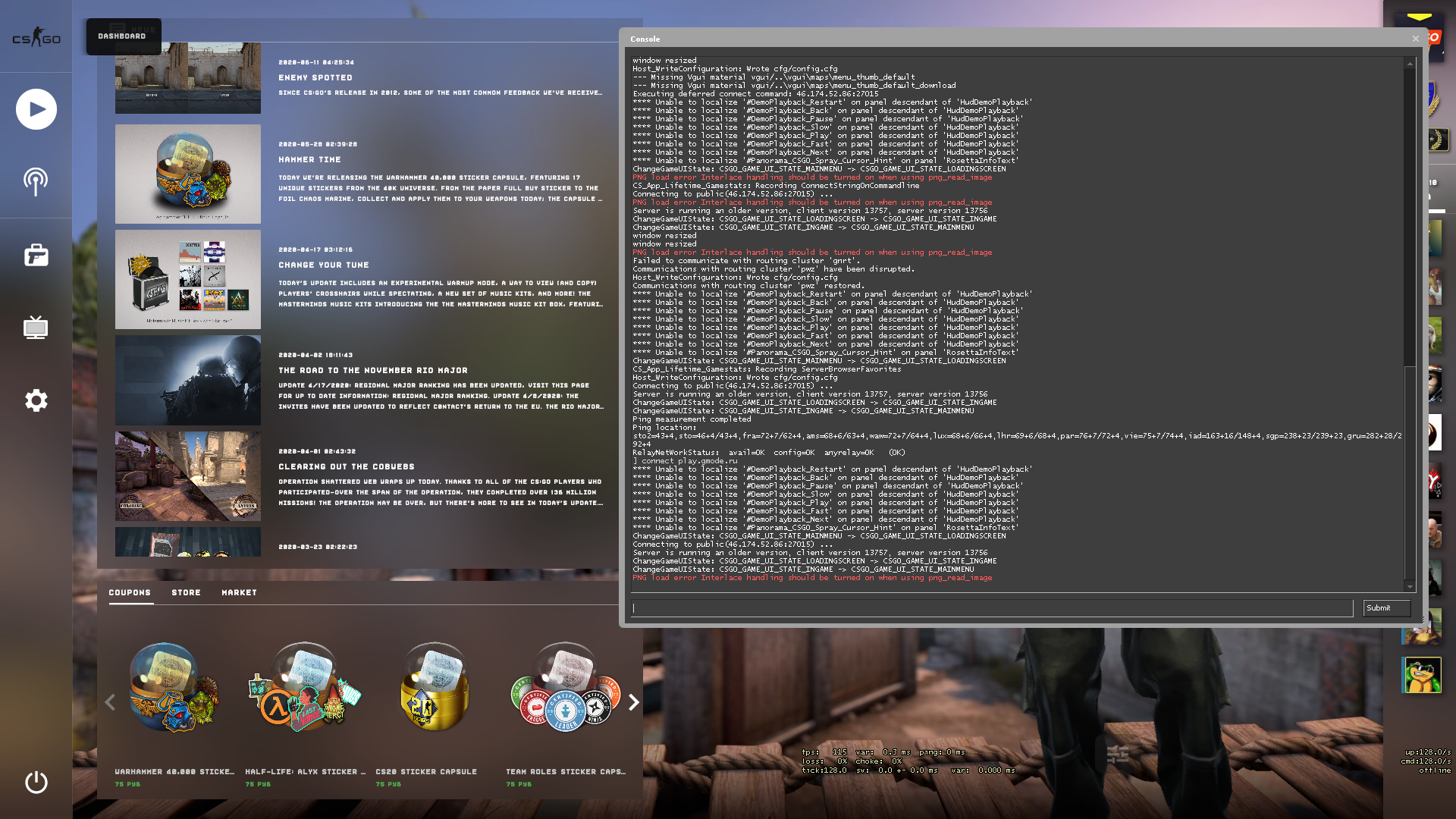Image resolution: width=1456 pixels, height=819 pixels.
Task: Open the 'Change Your Tune' news headline
Action: pos(324,265)
